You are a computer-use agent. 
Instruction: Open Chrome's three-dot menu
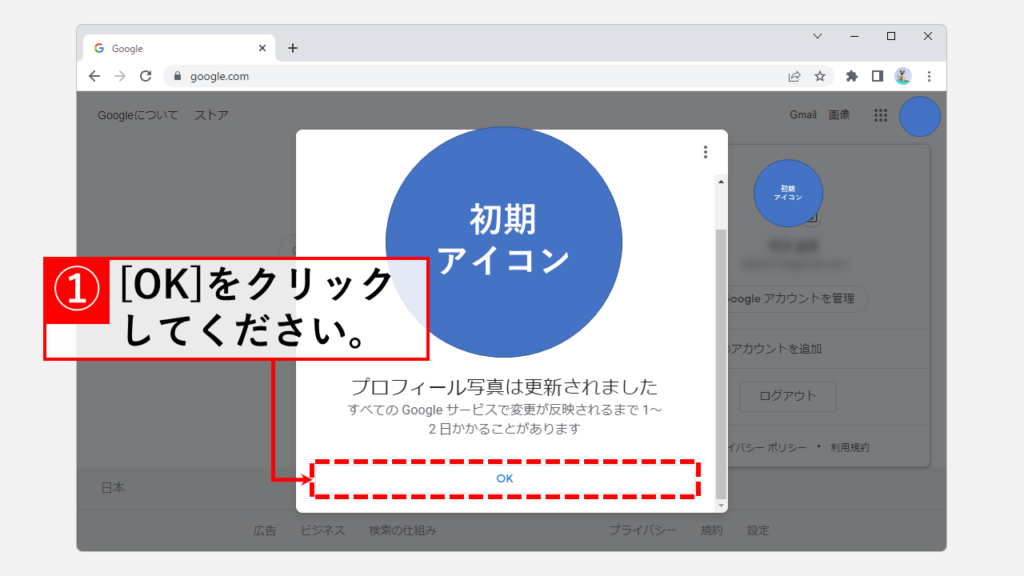[x=929, y=76]
